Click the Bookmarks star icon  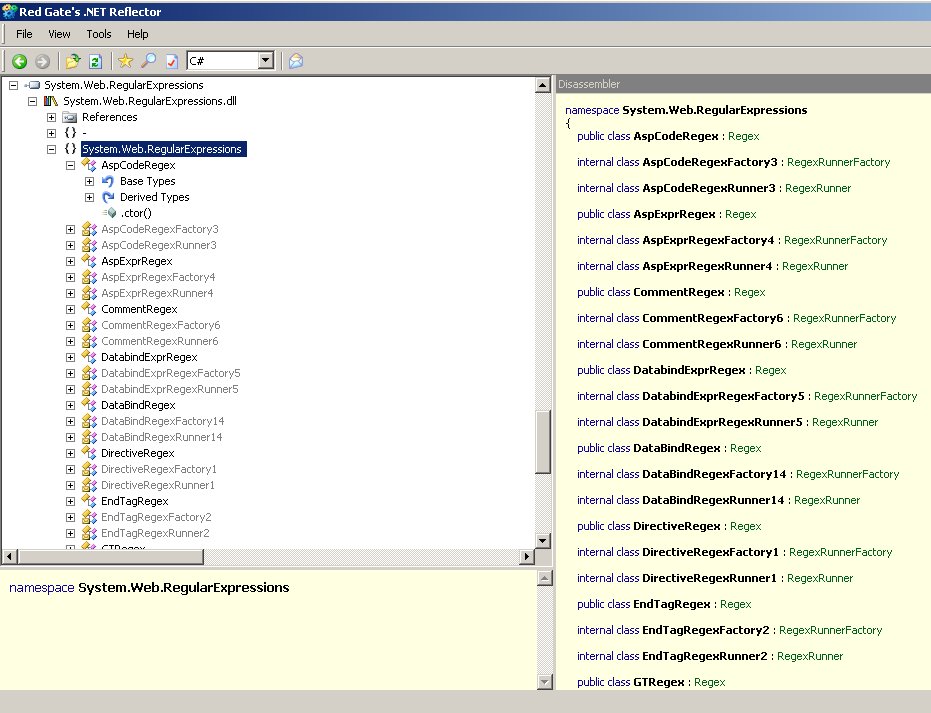click(125, 61)
